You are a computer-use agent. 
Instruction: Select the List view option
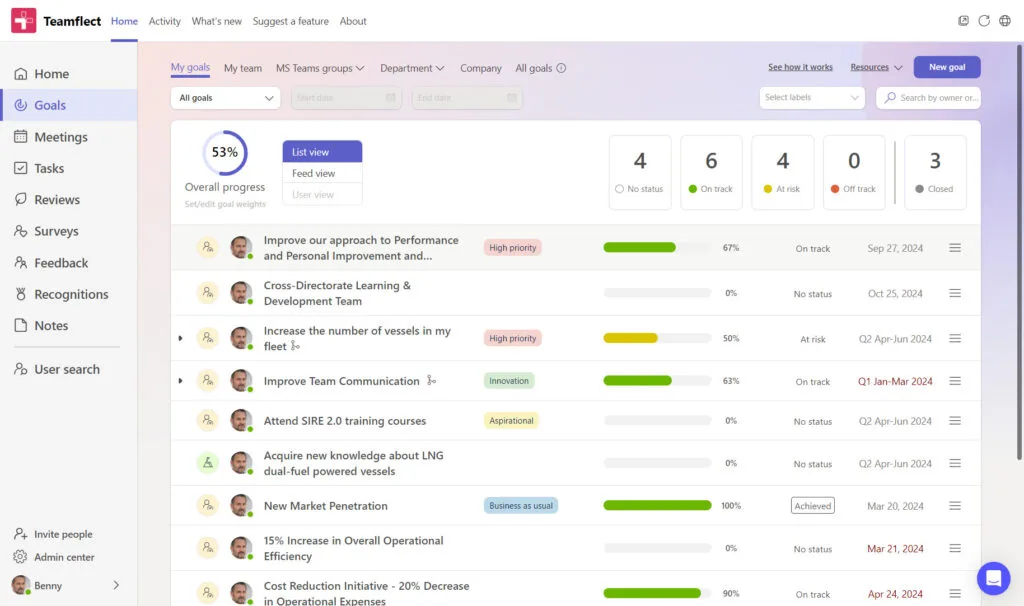[322, 152]
